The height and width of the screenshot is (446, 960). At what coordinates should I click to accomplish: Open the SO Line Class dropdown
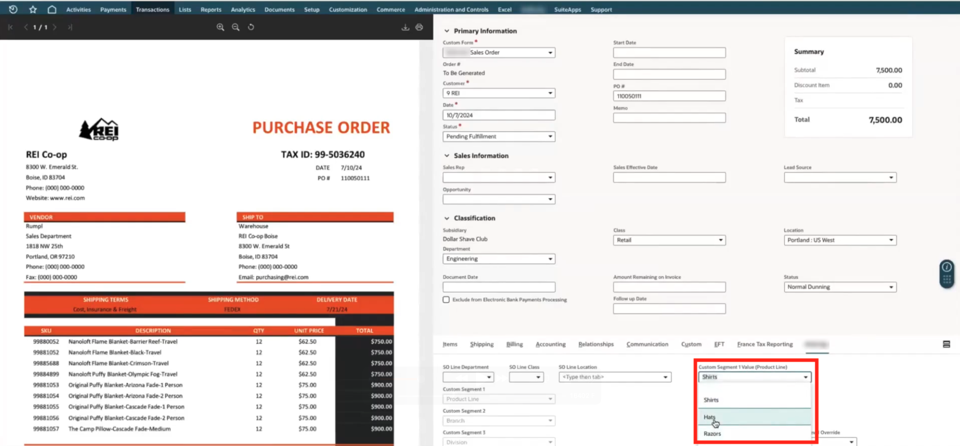pos(527,377)
